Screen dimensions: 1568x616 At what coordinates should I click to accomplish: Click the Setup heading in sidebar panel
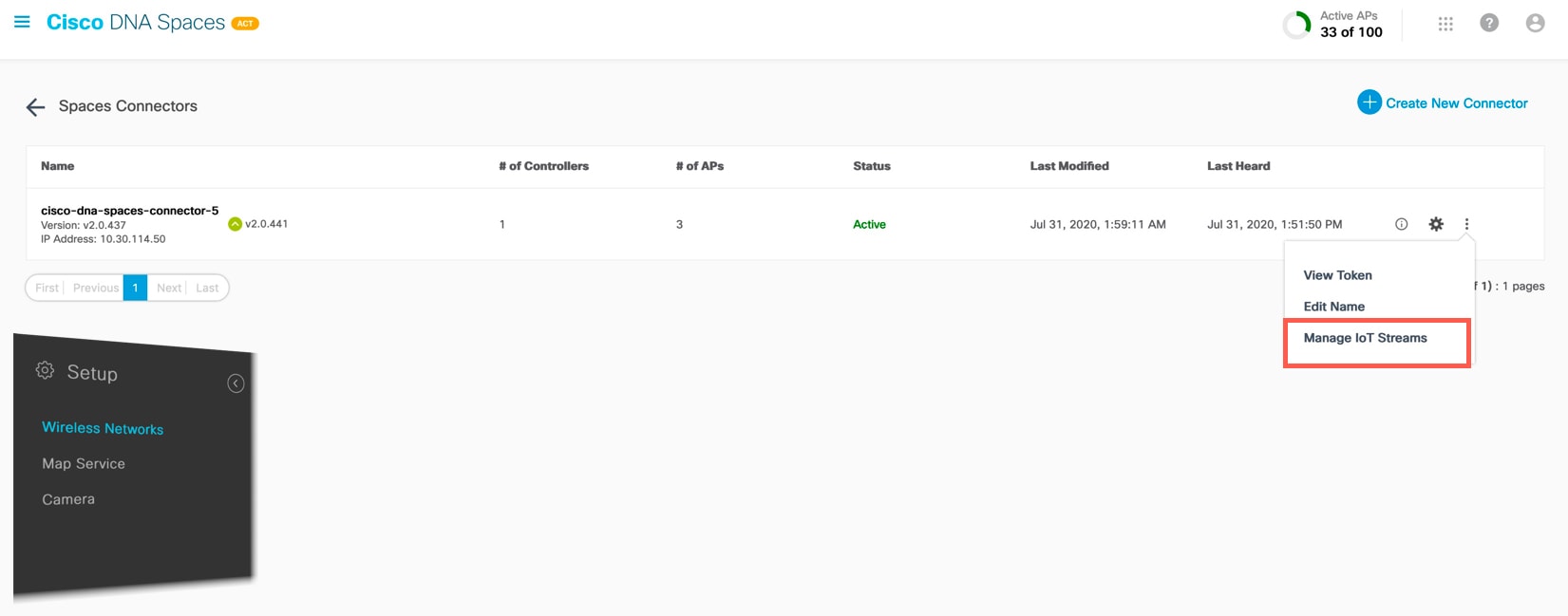[92, 373]
